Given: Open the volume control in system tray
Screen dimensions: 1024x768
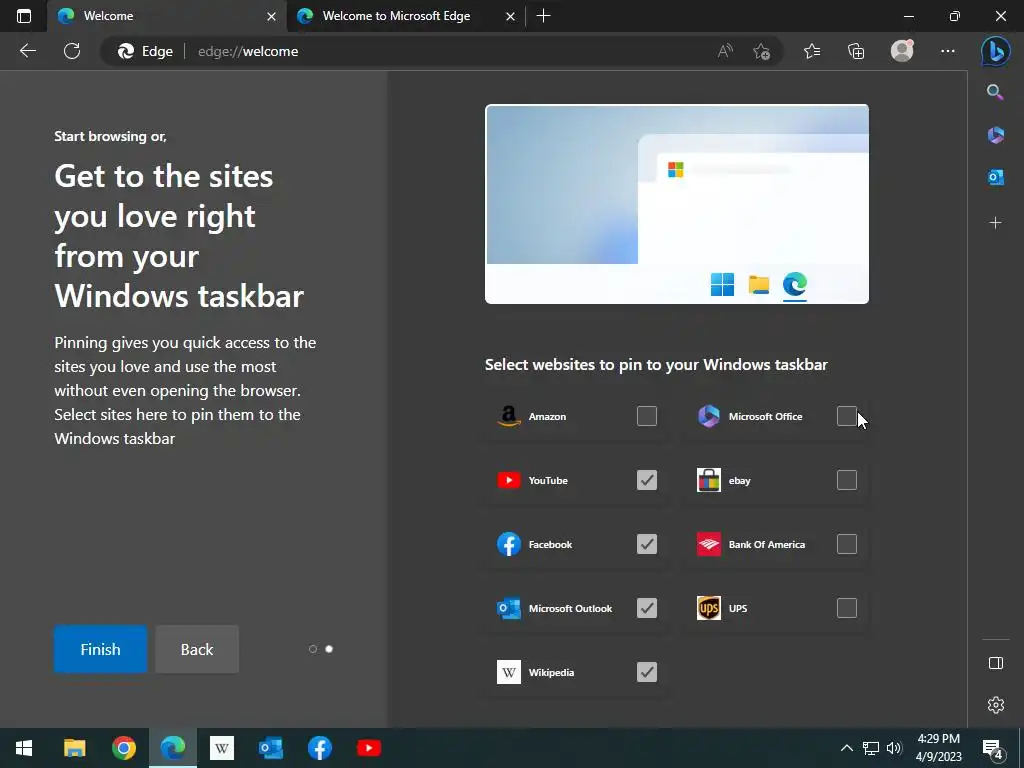Looking at the screenshot, I should click(x=894, y=748).
